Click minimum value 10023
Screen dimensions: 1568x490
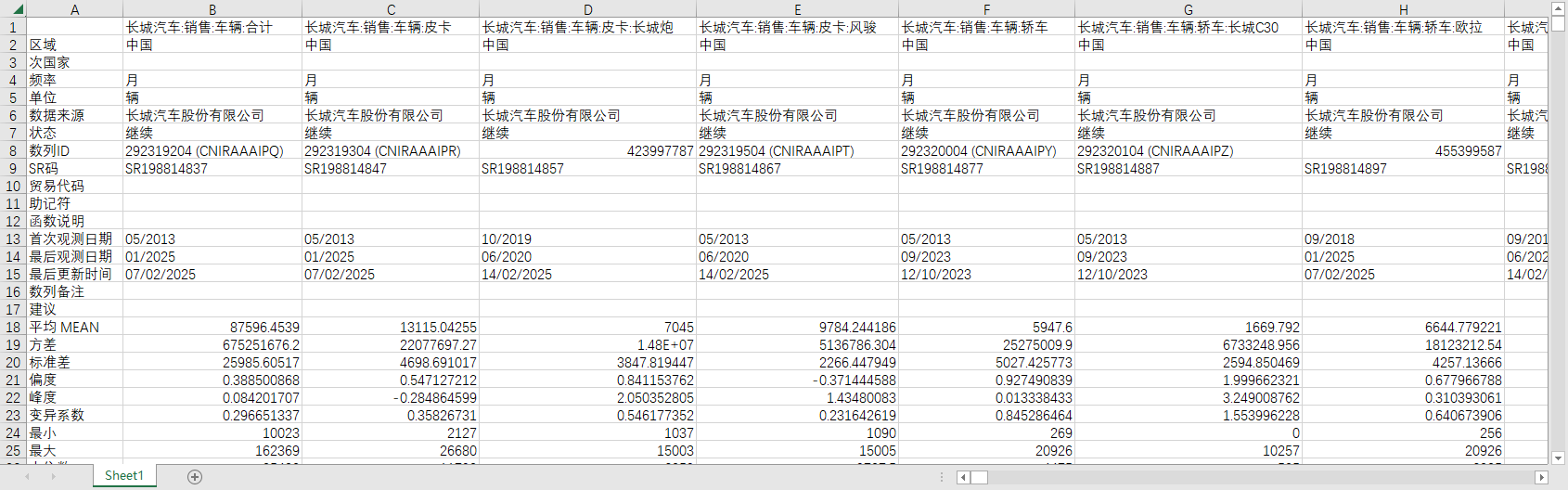point(212,432)
